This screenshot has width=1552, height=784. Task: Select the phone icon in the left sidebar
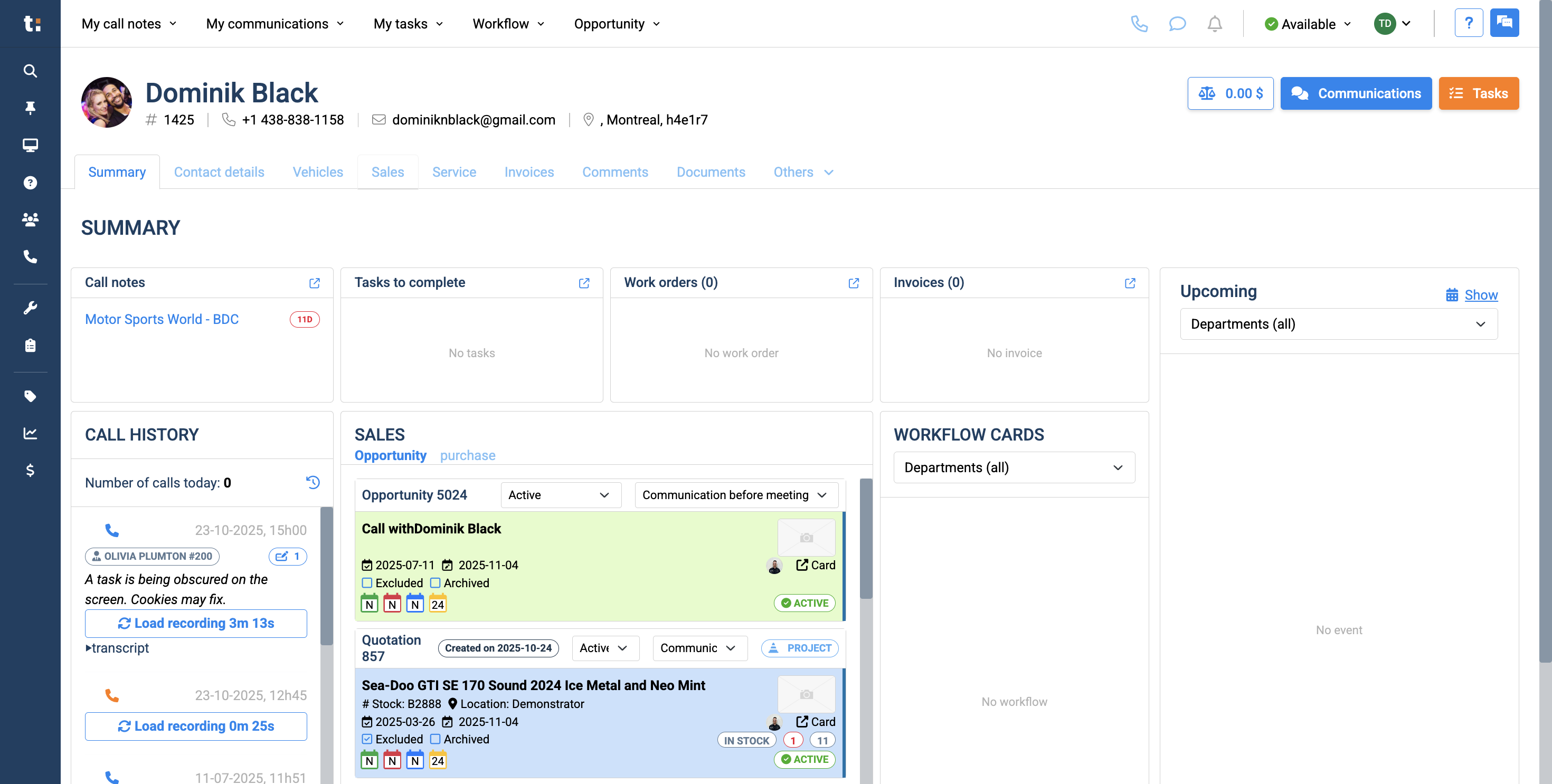[x=30, y=256]
